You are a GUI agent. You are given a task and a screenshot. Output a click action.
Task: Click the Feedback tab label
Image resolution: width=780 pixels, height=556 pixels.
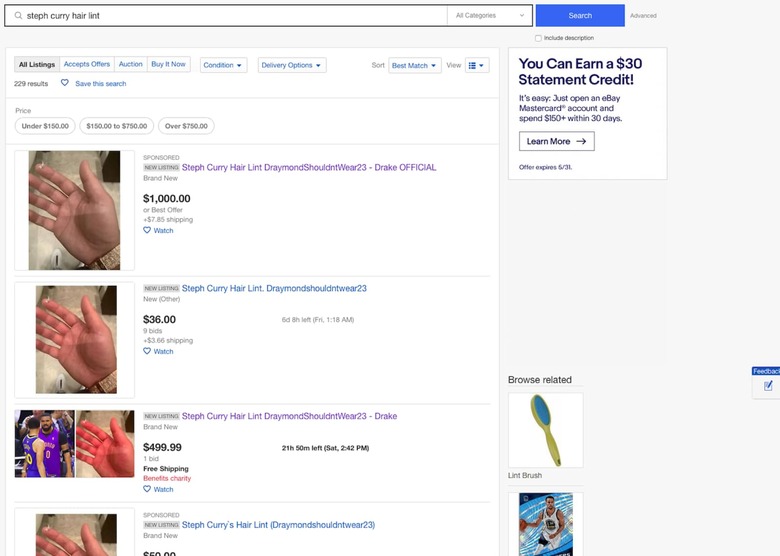click(x=766, y=371)
